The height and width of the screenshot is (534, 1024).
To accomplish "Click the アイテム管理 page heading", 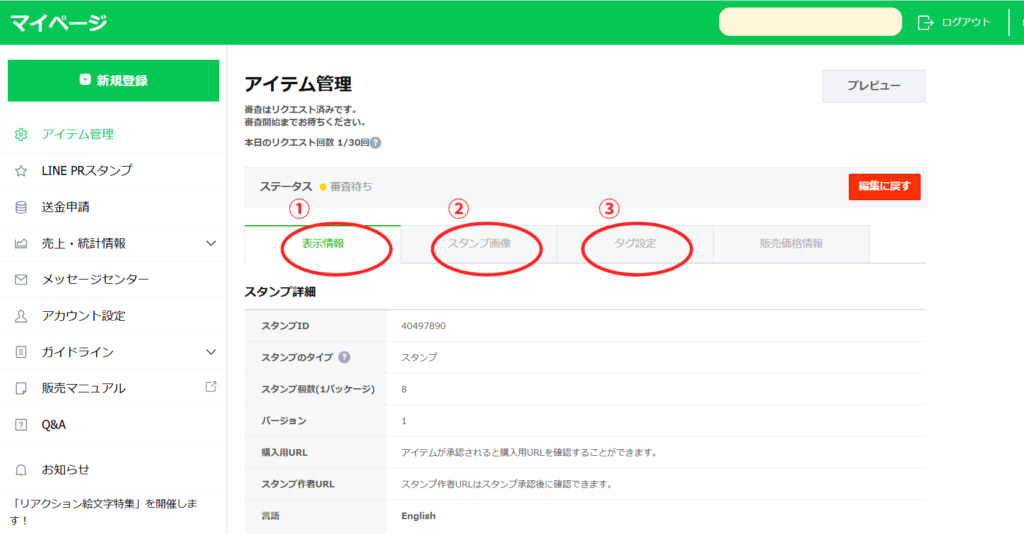I will click(x=298, y=84).
